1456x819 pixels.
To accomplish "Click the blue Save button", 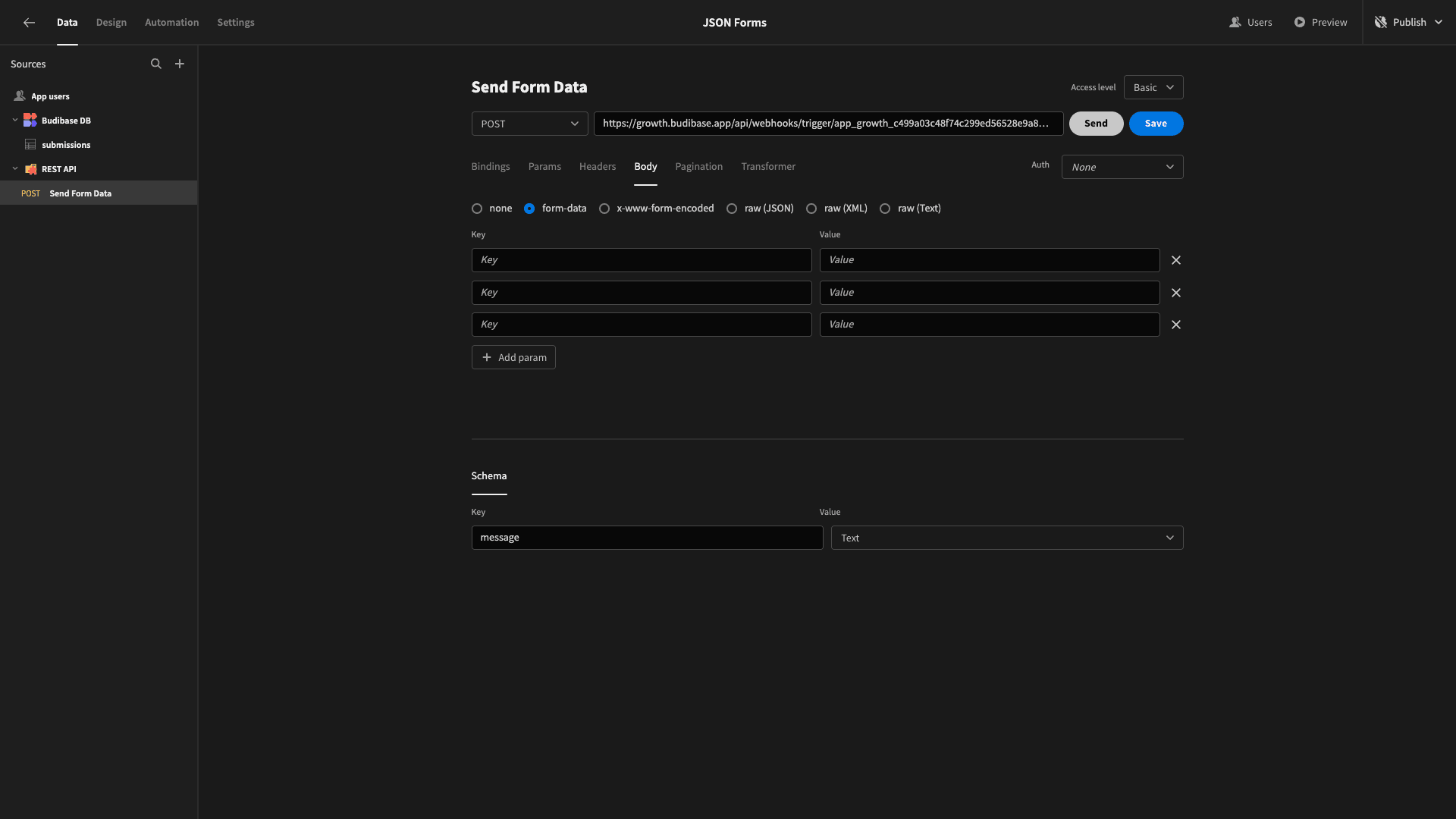I will click(x=1156, y=124).
